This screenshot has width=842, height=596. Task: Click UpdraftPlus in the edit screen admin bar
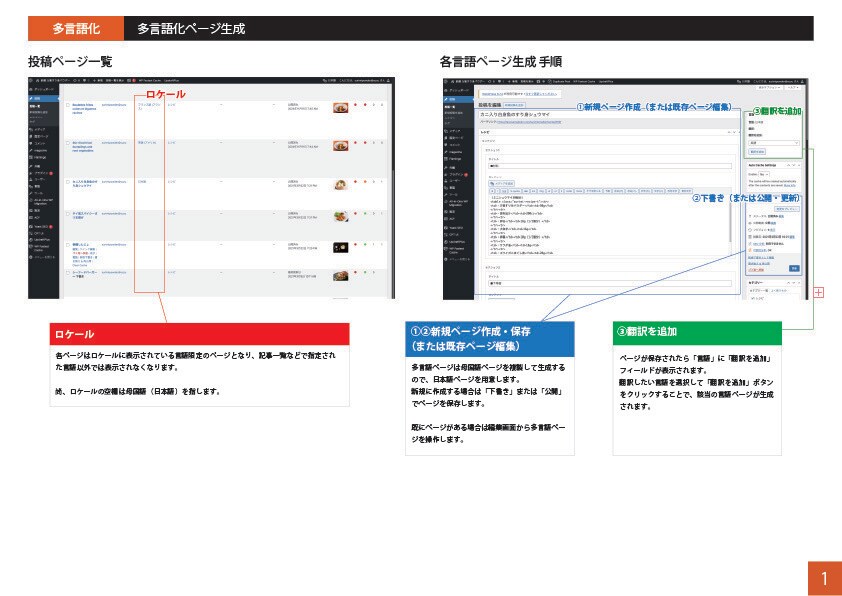point(606,82)
